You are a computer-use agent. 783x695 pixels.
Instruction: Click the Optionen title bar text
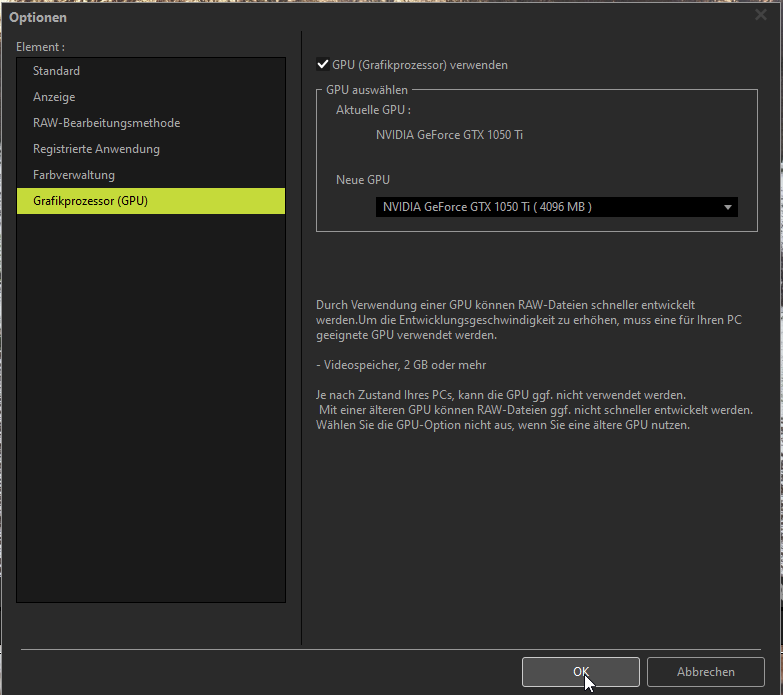click(39, 17)
